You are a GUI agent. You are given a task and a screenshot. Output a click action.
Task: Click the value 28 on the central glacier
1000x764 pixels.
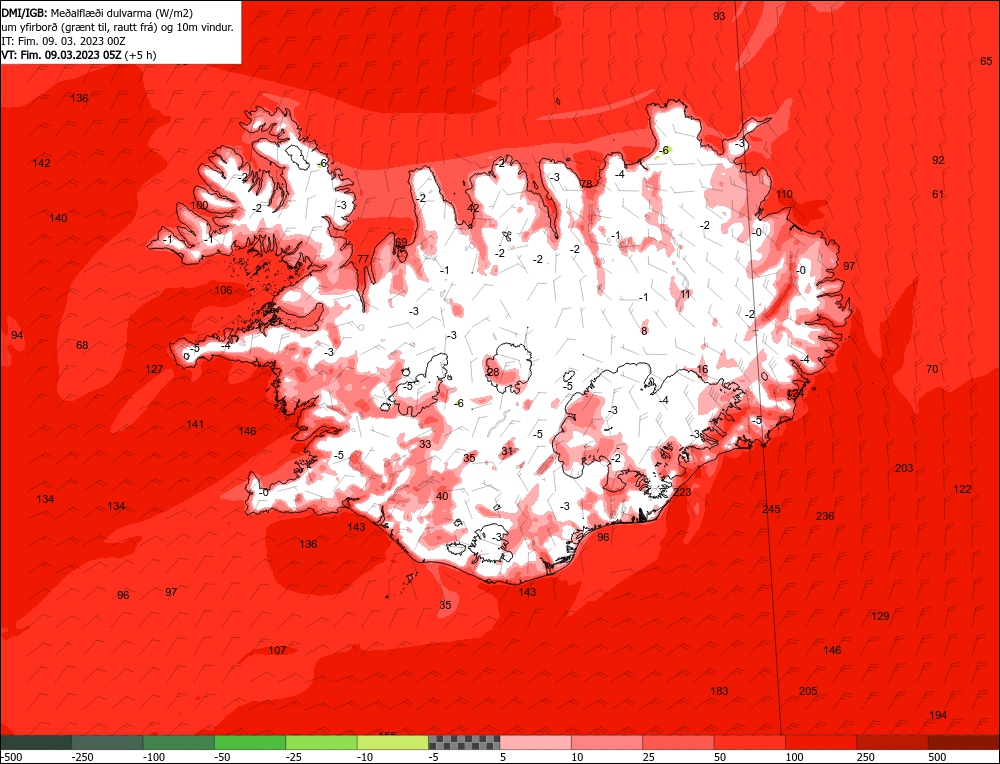coord(493,372)
